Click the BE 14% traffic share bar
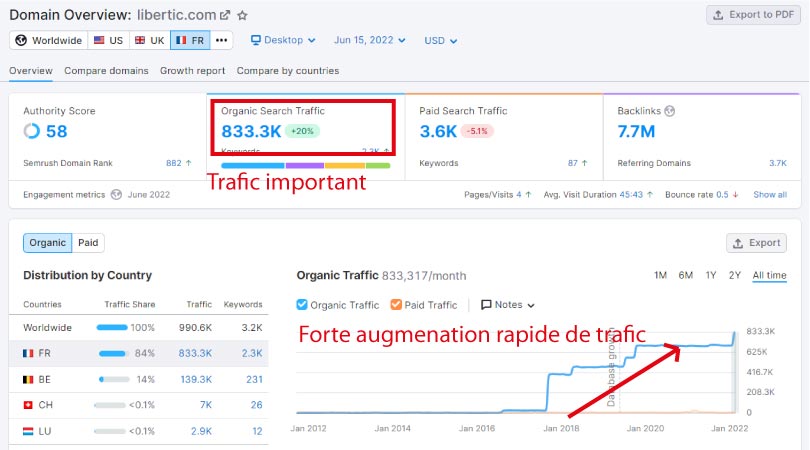Viewport: 810px width, 450px height. coord(114,380)
